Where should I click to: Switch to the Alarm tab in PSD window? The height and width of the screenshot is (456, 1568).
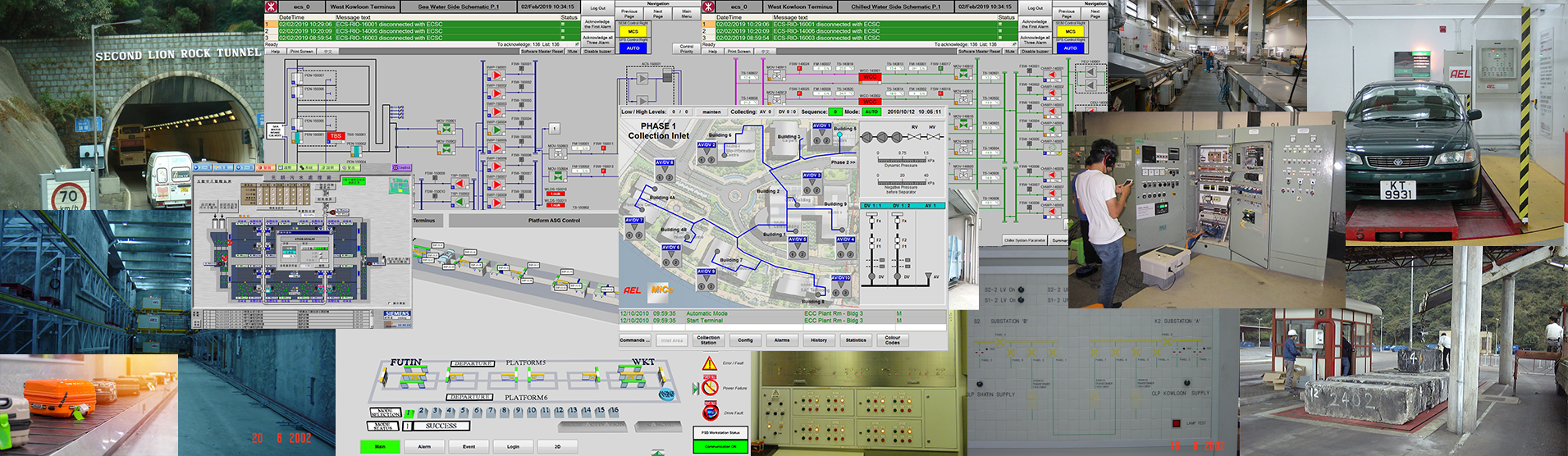(424, 446)
